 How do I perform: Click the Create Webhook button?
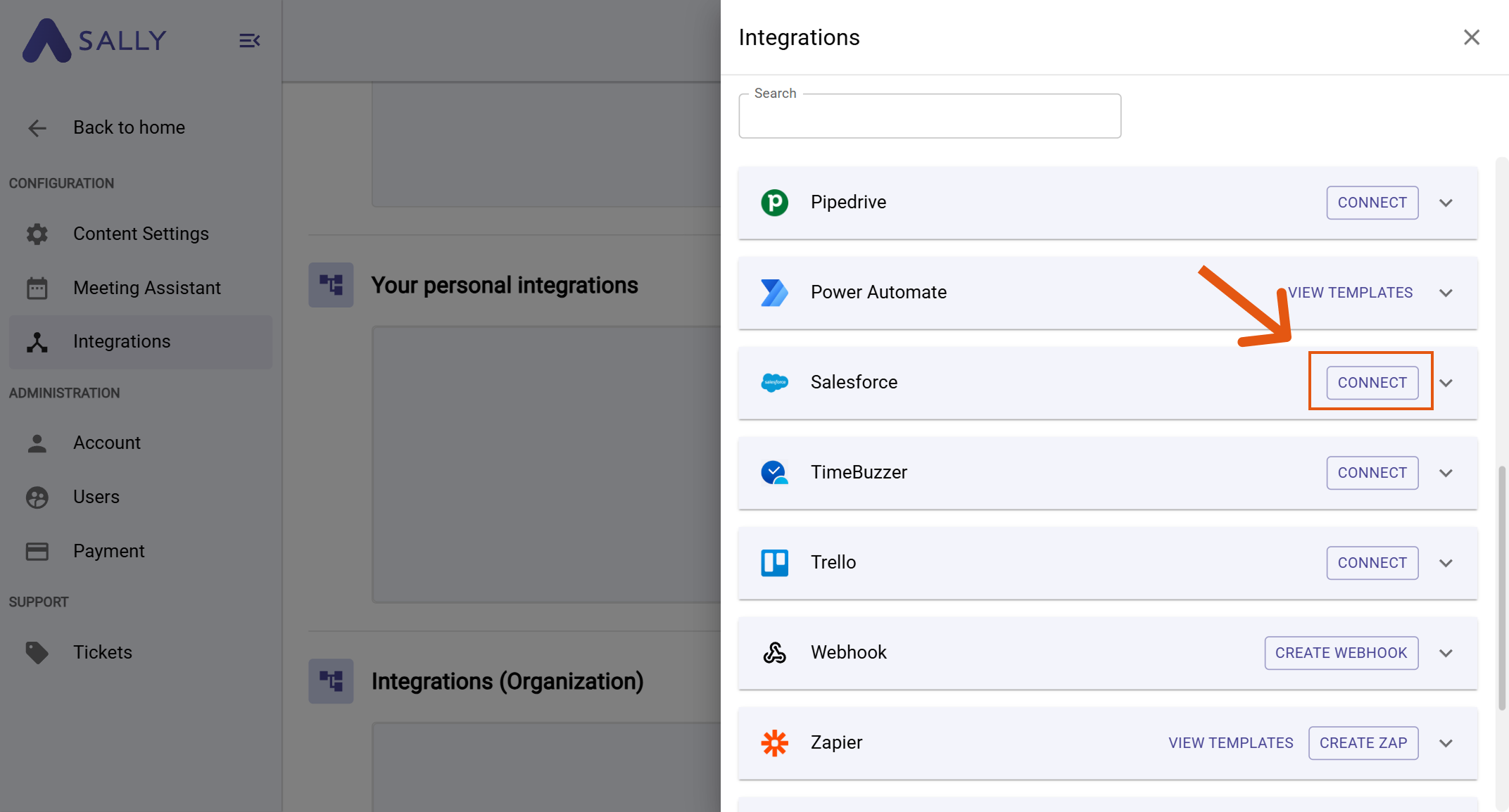point(1341,653)
